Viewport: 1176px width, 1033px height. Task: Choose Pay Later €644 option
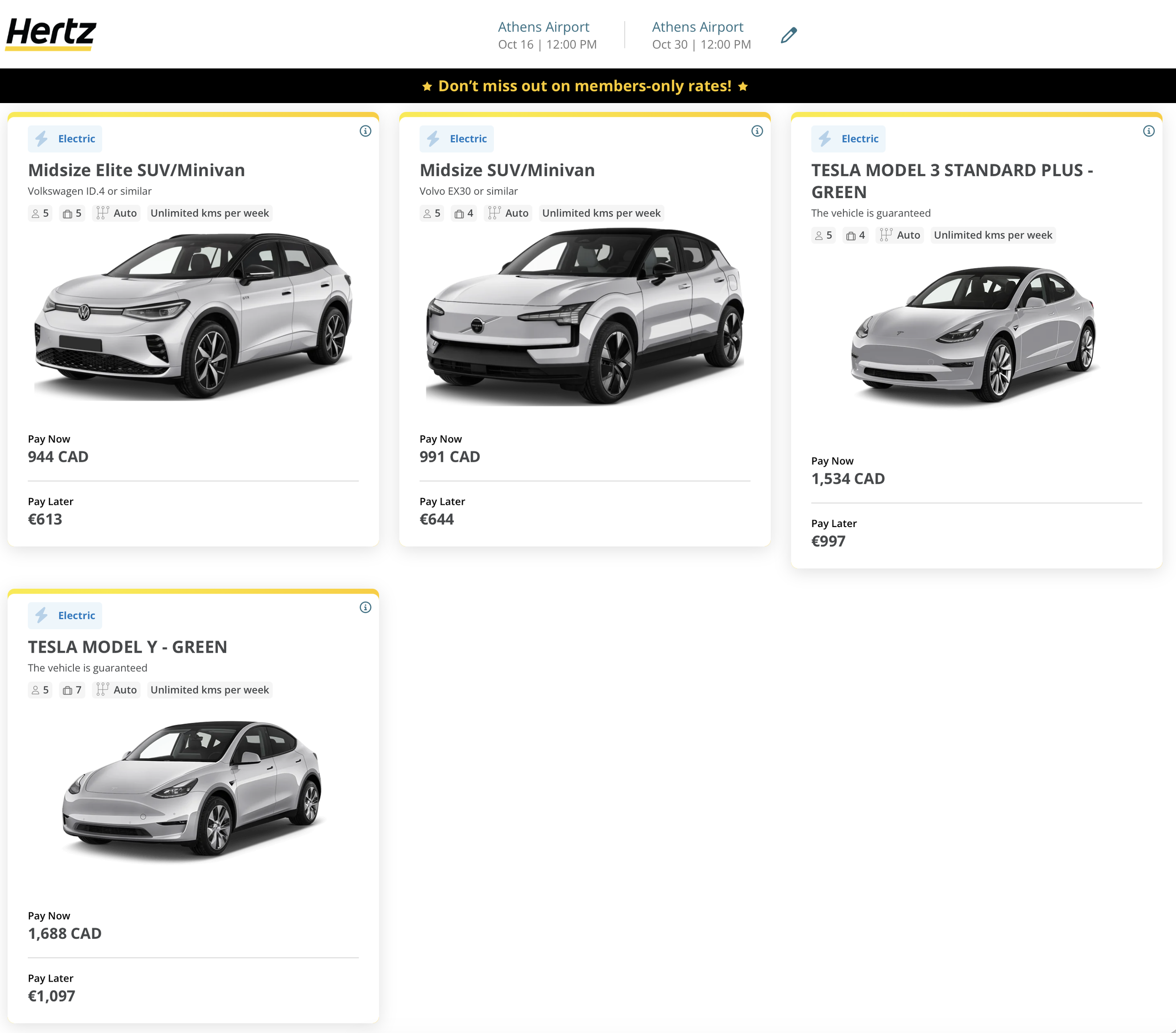(443, 512)
